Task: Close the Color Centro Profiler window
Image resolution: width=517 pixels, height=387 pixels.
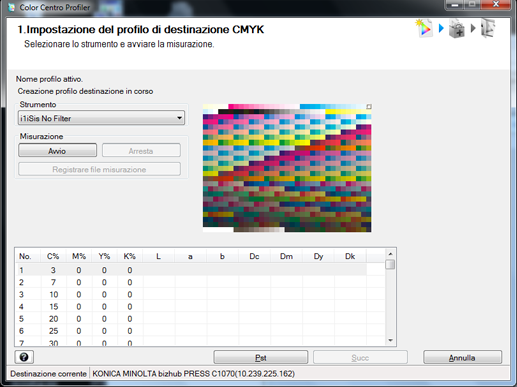Action: [x=496, y=5]
